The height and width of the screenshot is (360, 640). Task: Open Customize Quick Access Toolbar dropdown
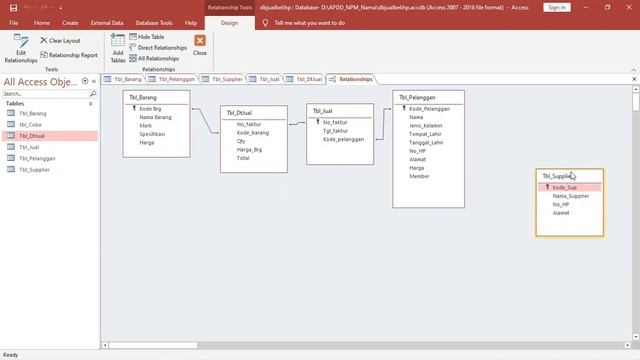pos(60,8)
